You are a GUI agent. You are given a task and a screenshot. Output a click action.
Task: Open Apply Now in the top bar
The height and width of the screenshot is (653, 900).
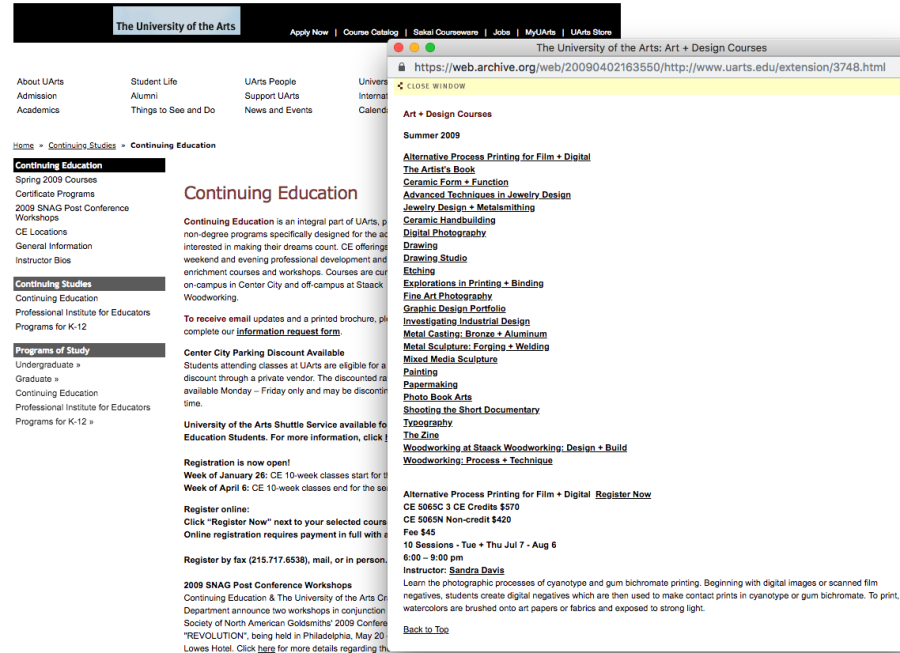309,32
